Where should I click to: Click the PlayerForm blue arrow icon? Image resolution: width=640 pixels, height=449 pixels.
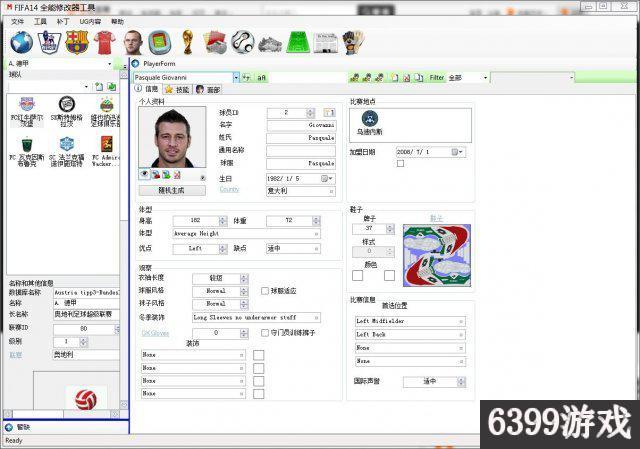[136, 64]
